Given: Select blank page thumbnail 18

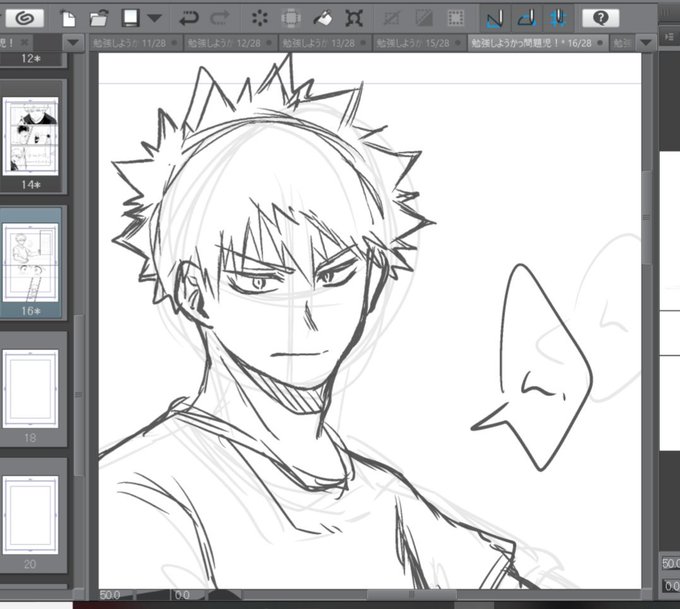Looking at the screenshot, I should click(x=30, y=390).
